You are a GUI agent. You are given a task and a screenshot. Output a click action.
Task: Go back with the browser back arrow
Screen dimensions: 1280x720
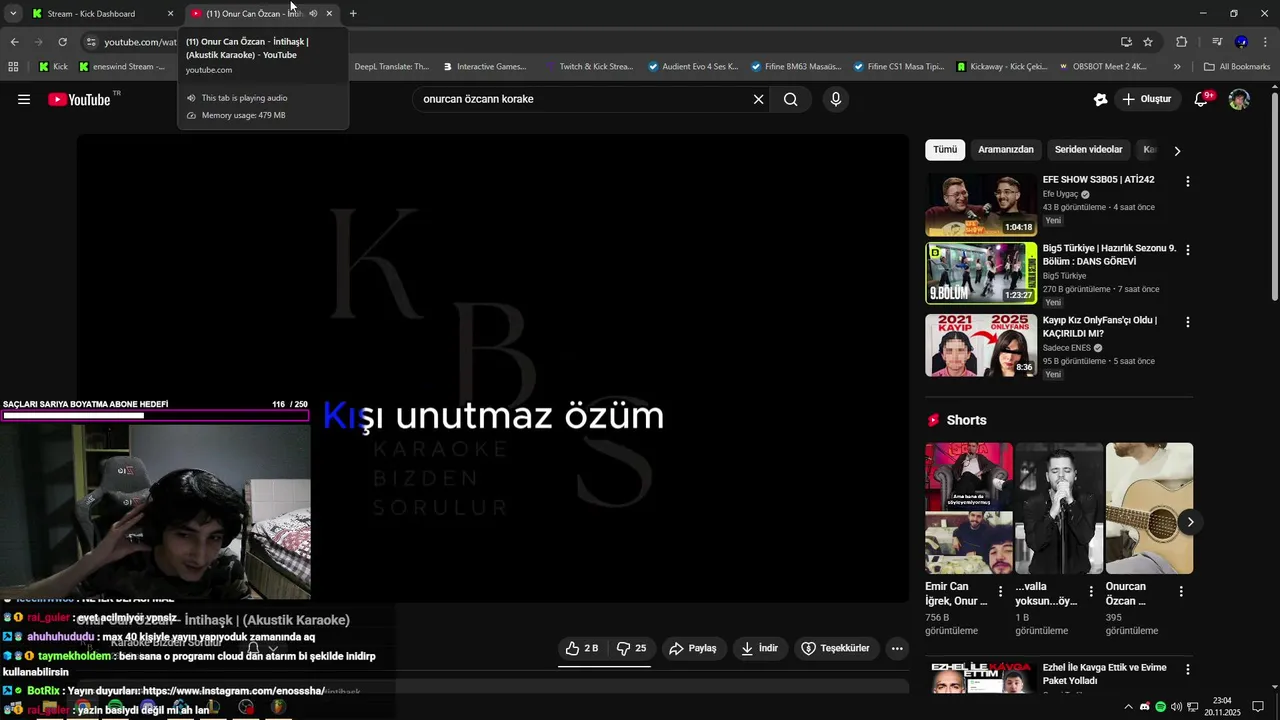coord(14,42)
